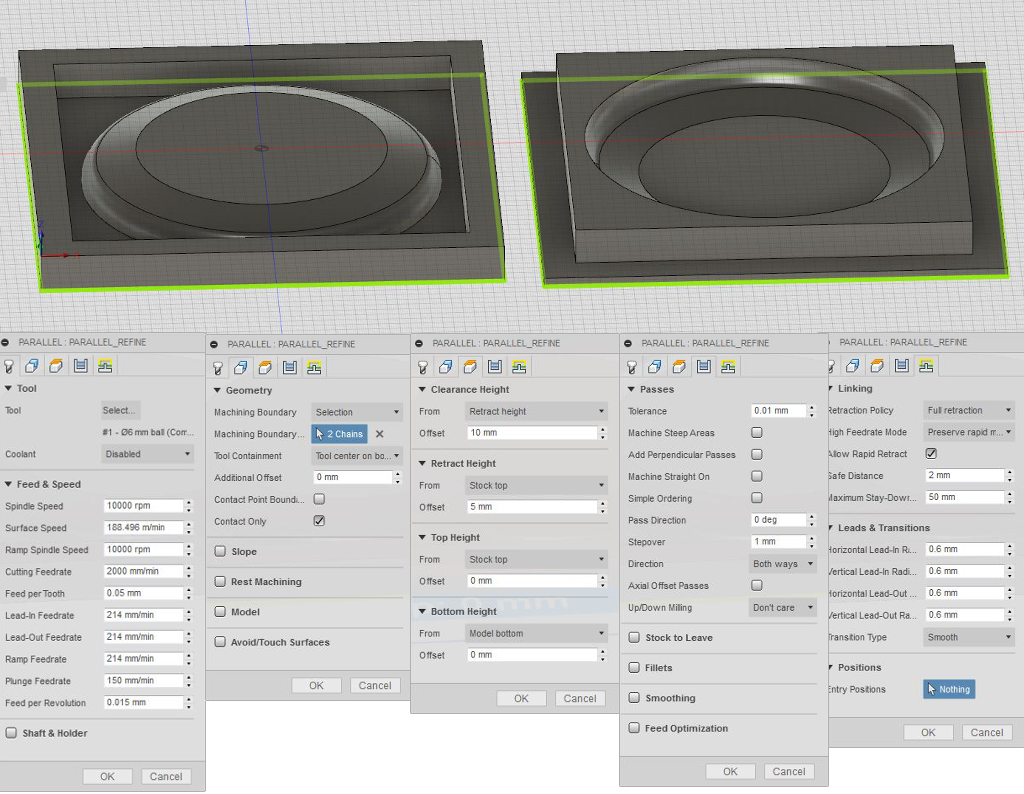Choose Passes tab icon in Linking dialog

901,366
